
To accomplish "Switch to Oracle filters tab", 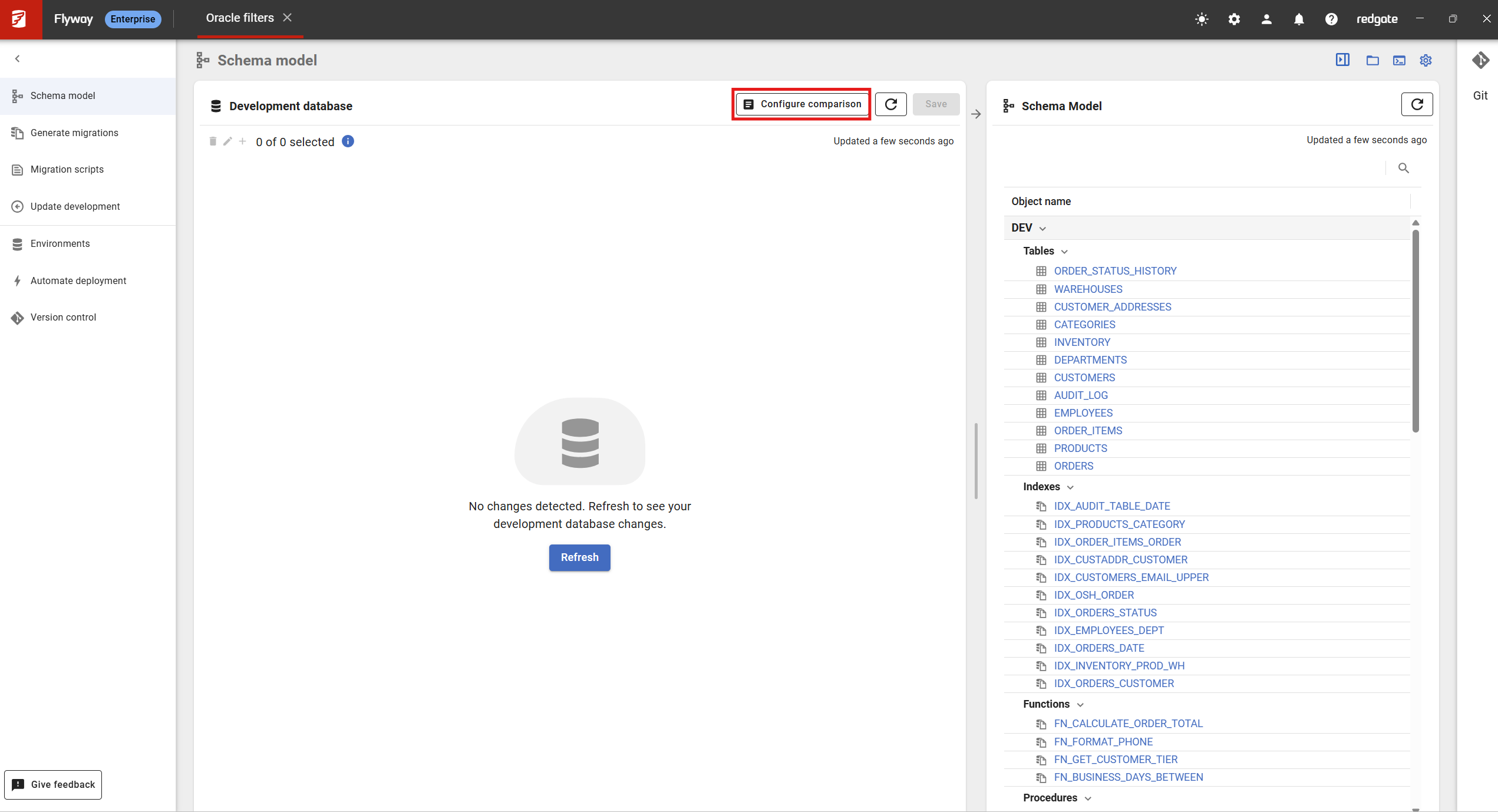I will 240,18.
